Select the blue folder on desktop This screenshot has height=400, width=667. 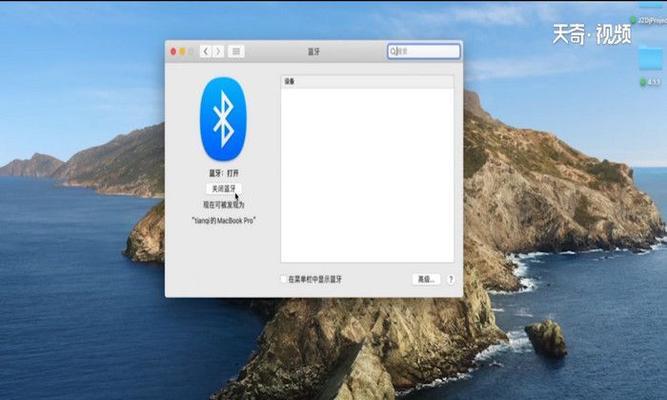[x=651, y=57]
